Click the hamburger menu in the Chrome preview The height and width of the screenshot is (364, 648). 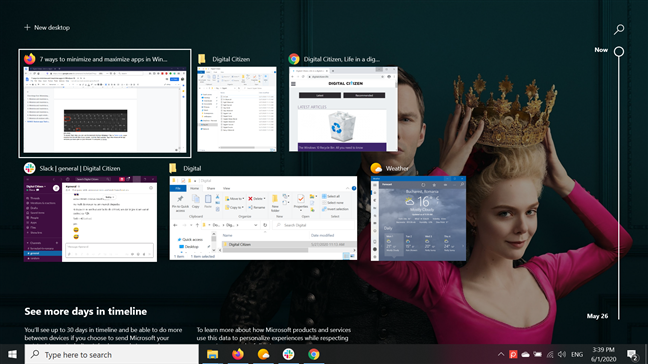pyautogui.click(x=293, y=83)
